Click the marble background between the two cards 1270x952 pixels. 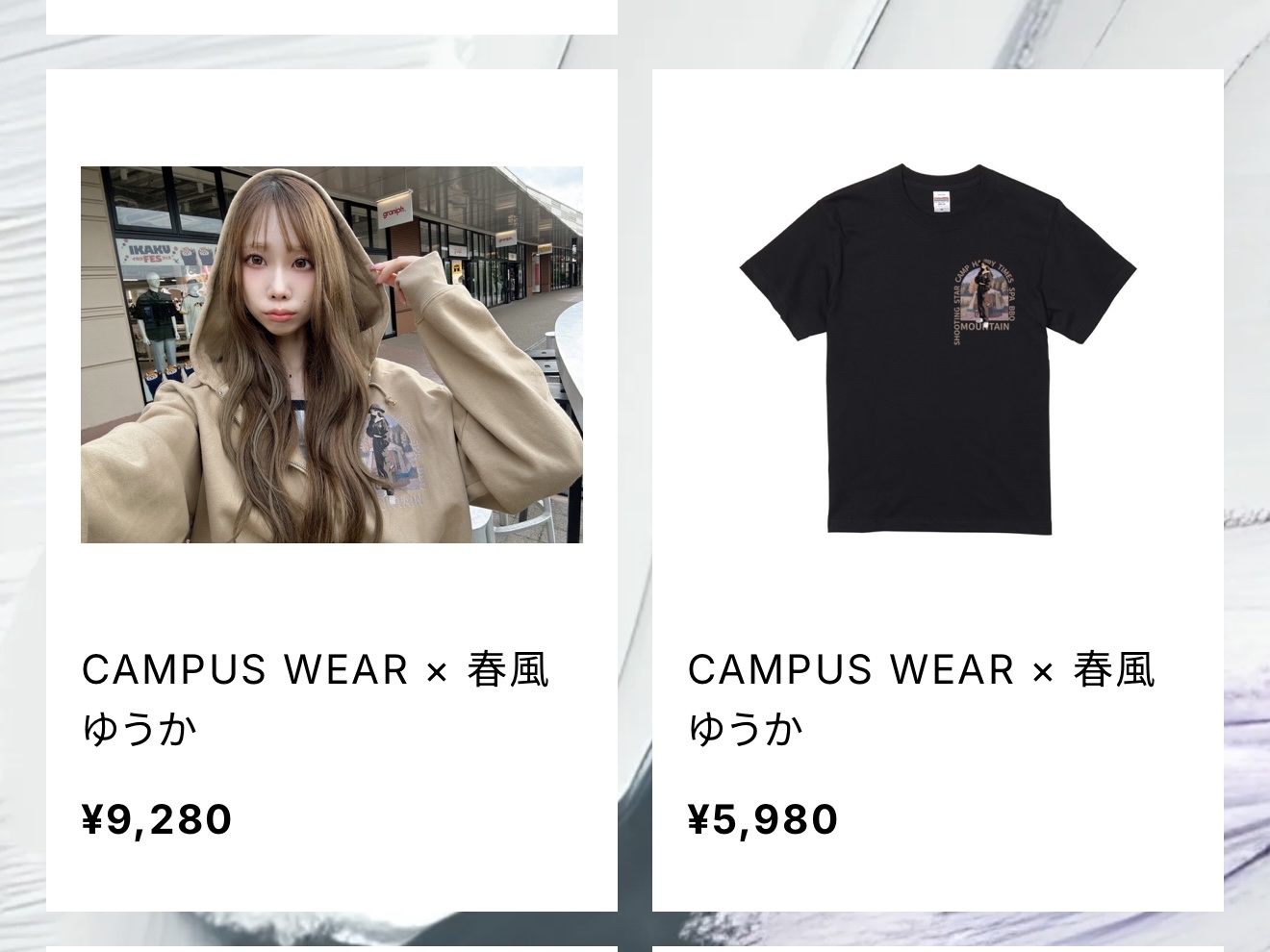[635, 481]
